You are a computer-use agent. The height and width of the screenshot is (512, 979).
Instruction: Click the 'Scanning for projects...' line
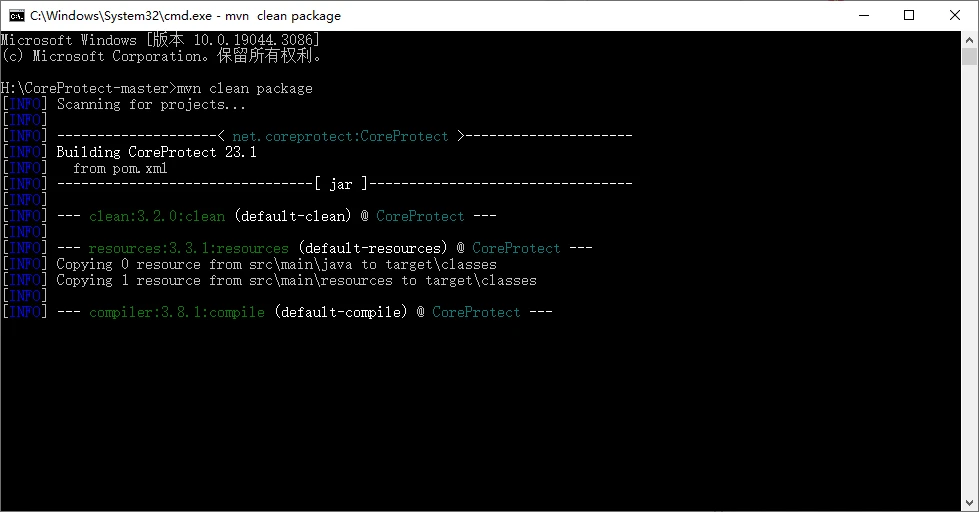tap(151, 104)
